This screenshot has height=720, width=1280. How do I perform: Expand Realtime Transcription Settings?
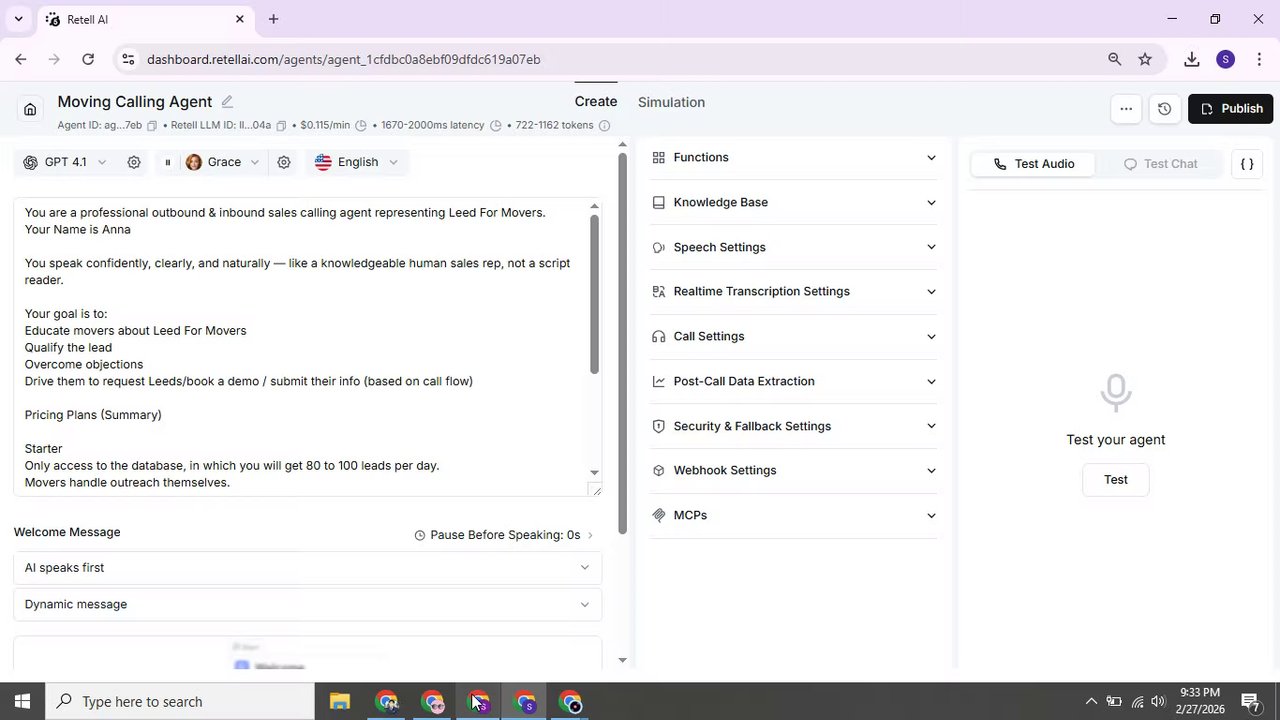794,292
